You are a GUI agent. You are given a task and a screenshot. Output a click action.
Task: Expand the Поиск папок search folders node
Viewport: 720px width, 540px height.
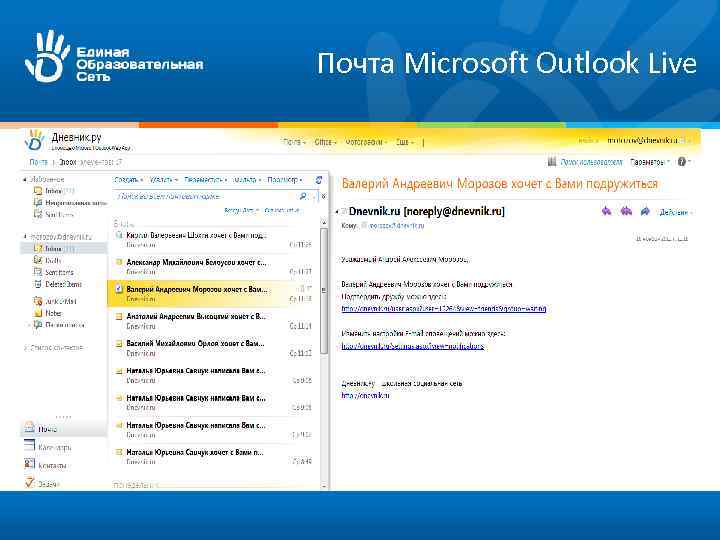[29, 325]
